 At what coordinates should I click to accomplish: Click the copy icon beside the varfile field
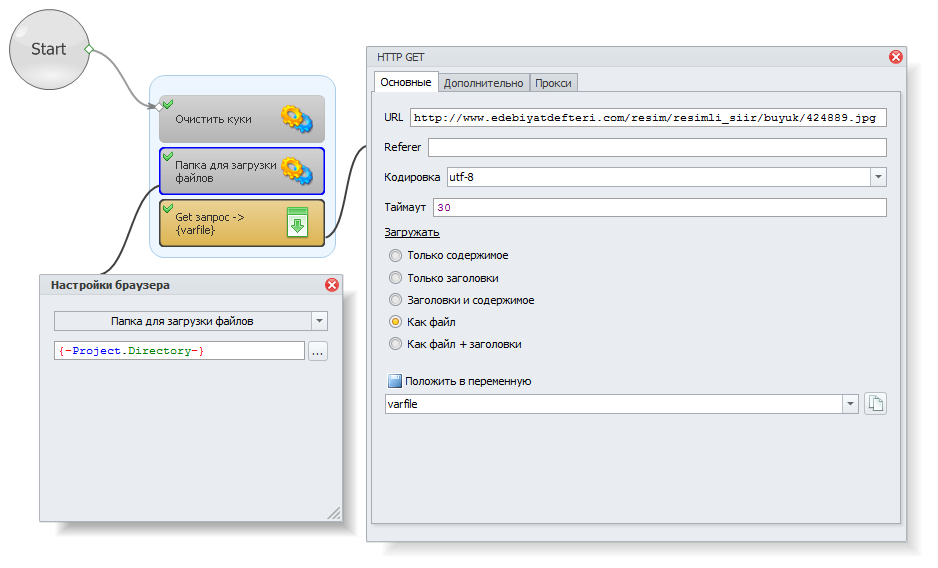875,403
